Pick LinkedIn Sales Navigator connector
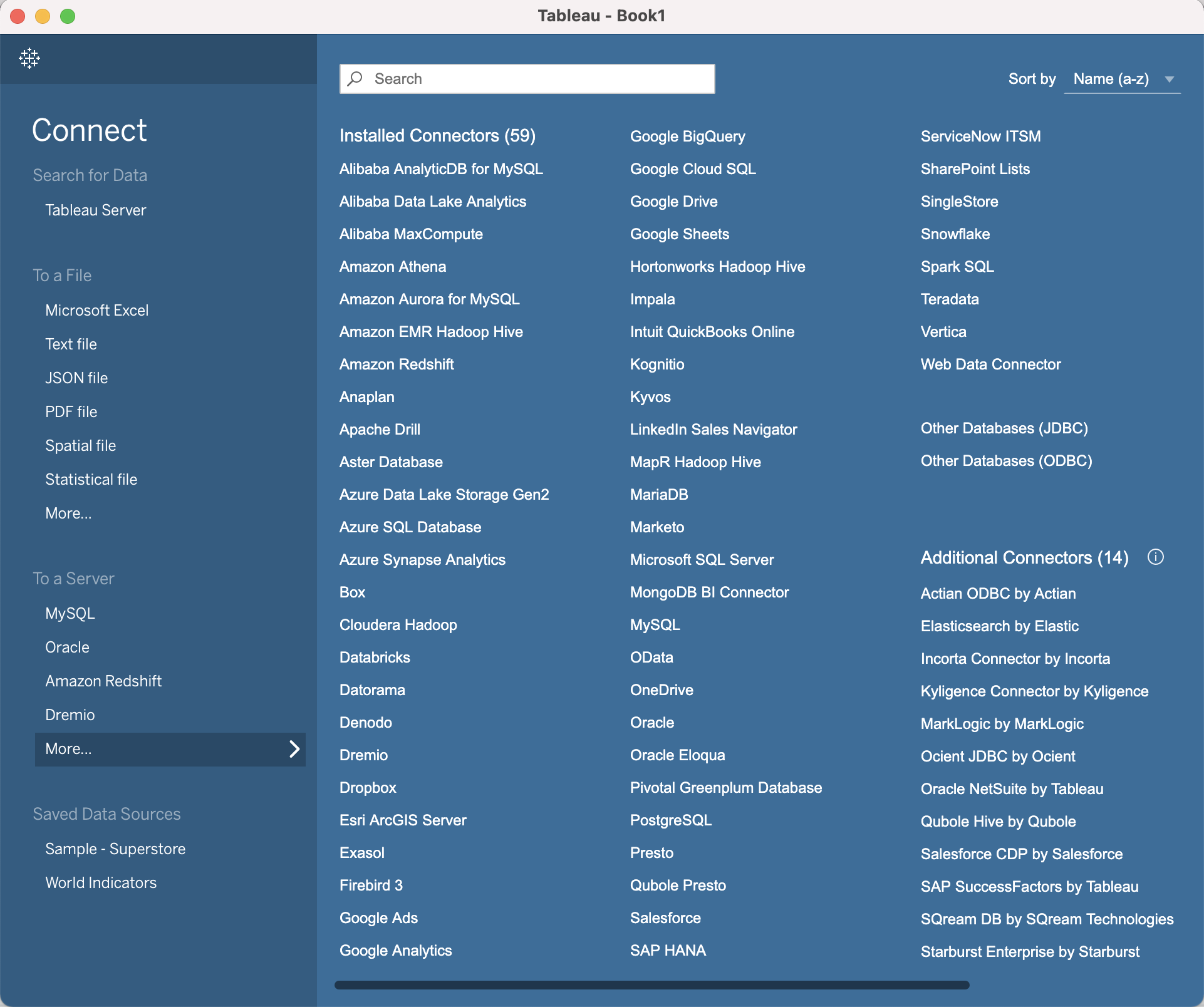Viewport: 1204px width, 1007px height. coord(714,430)
